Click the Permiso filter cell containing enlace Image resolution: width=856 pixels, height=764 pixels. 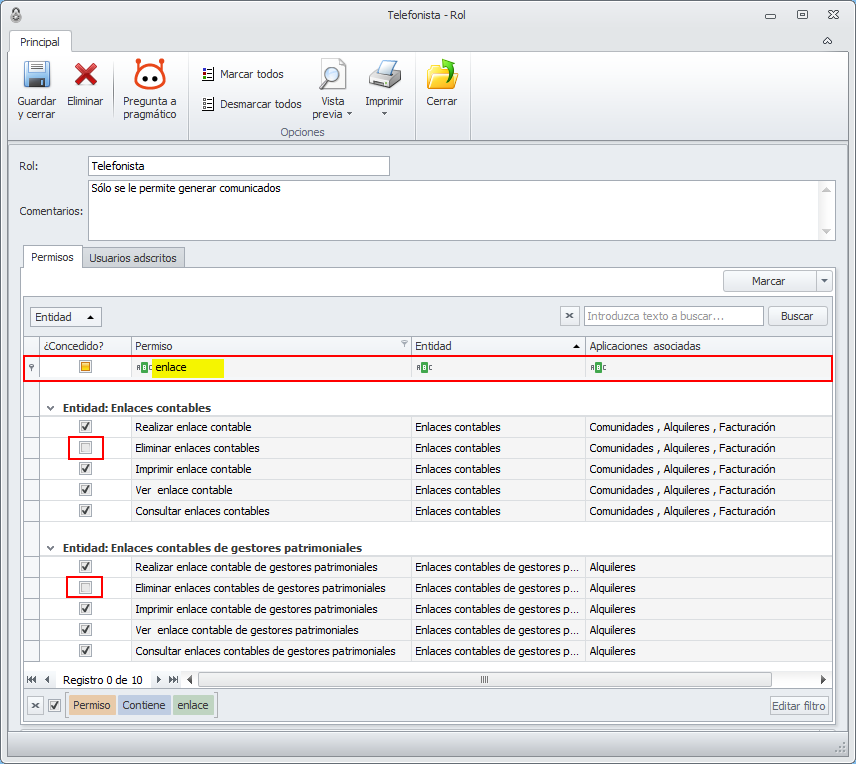coord(271,368)
